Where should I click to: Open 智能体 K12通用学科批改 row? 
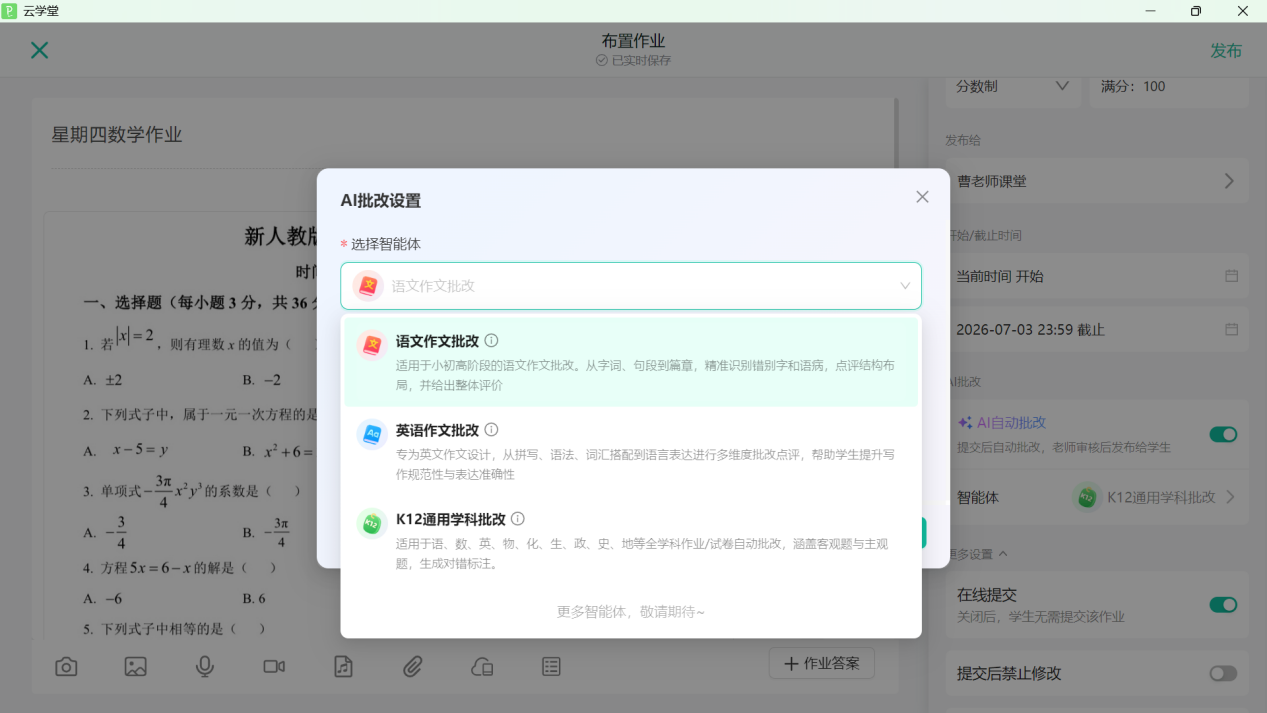[x=1097, y=497]
